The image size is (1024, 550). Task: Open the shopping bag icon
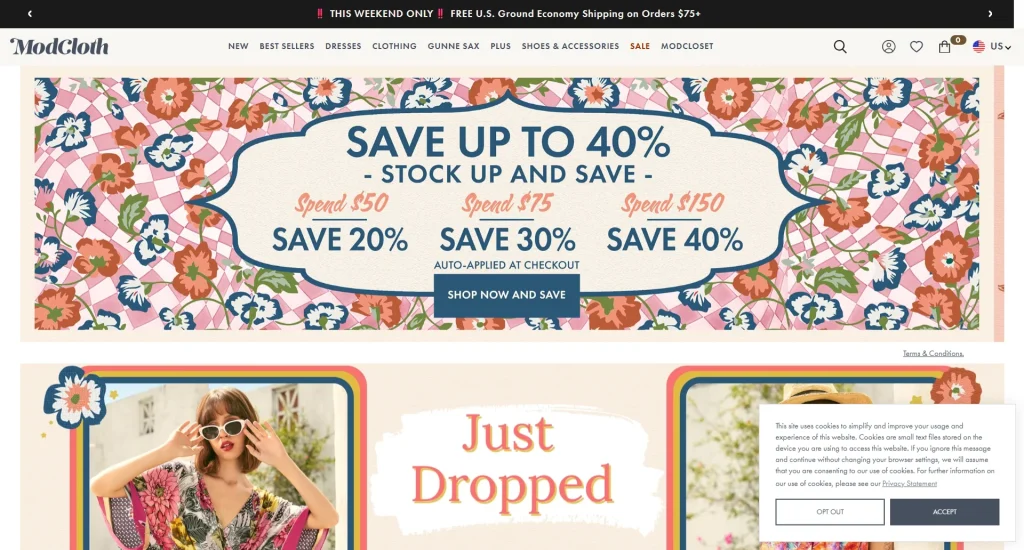(944, 46)
